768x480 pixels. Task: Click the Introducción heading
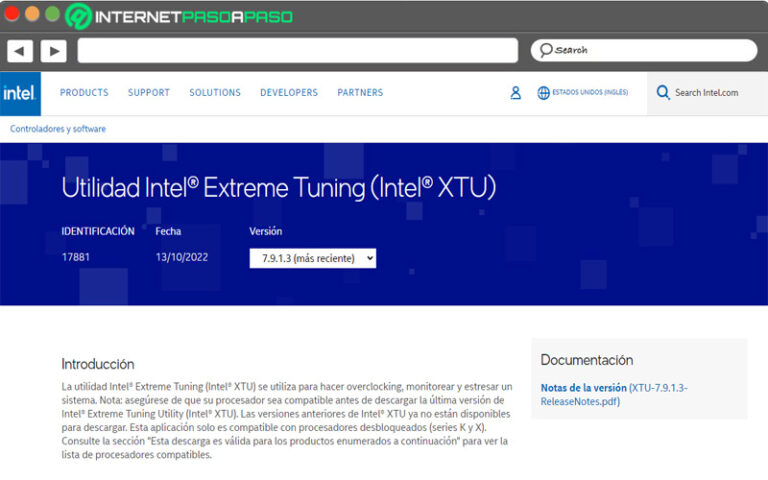[x=98, y=364]
